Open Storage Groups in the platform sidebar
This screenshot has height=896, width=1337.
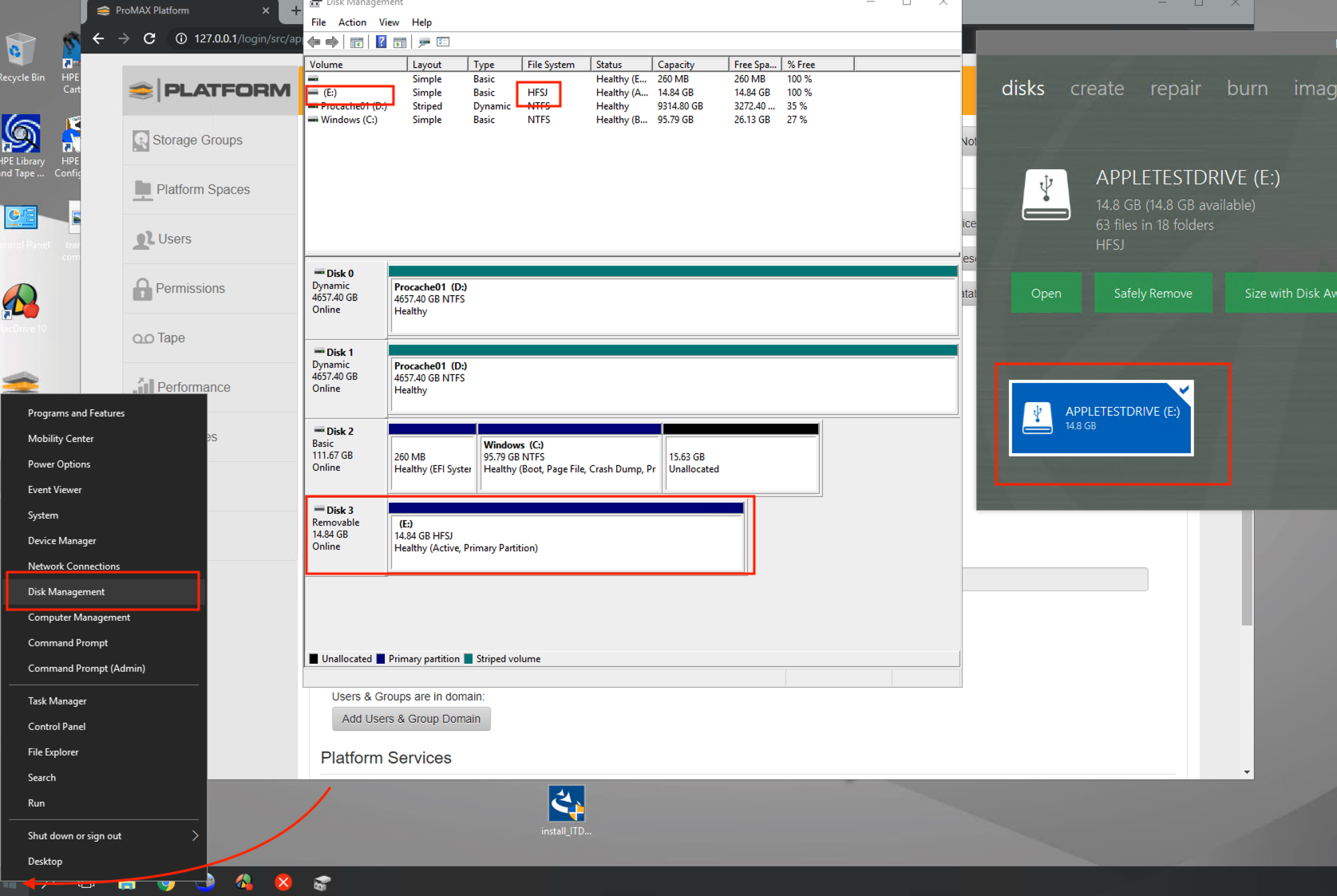pos(197,140)
